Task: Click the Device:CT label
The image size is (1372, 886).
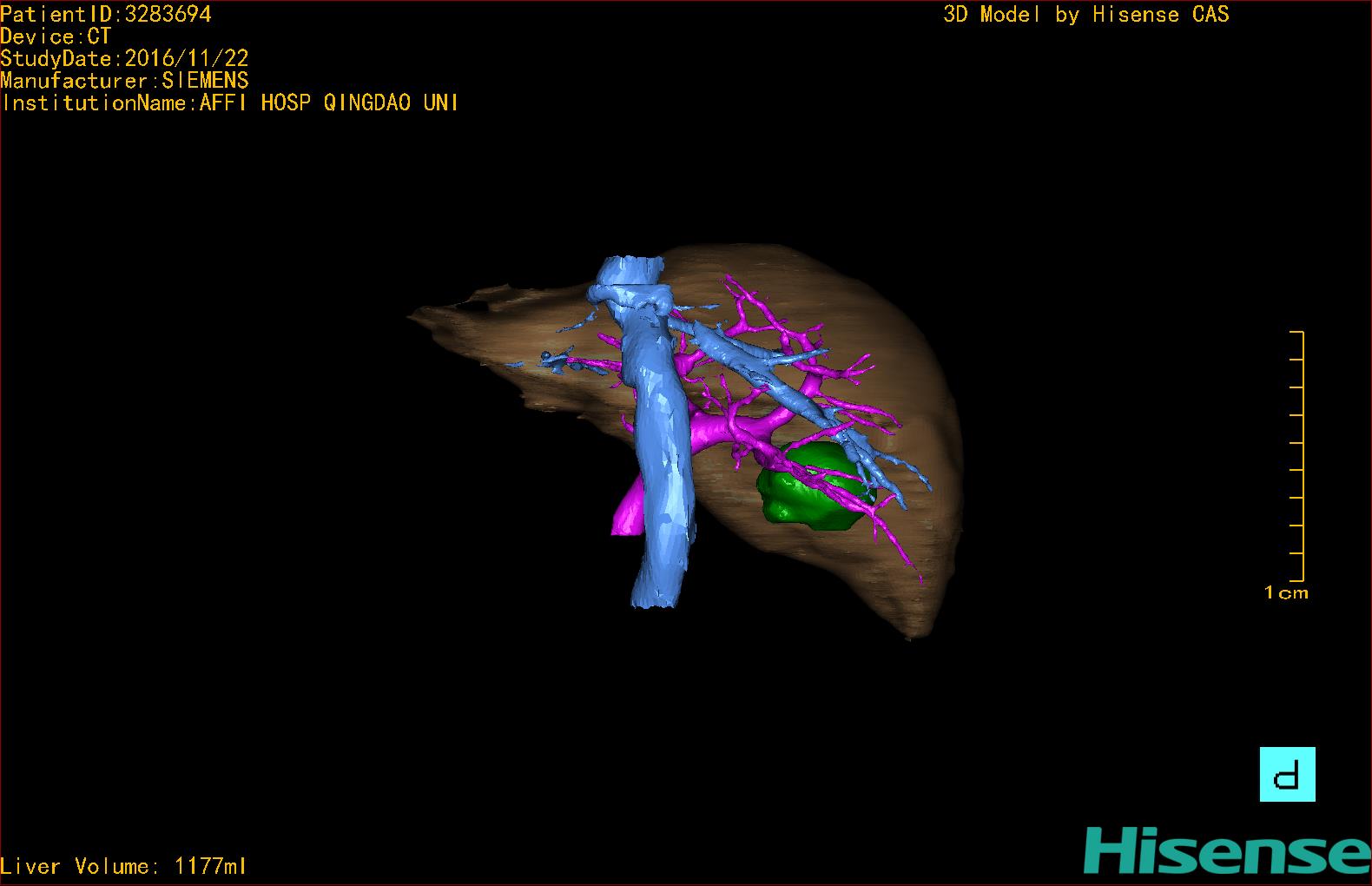Action: [x=56, y=36]
